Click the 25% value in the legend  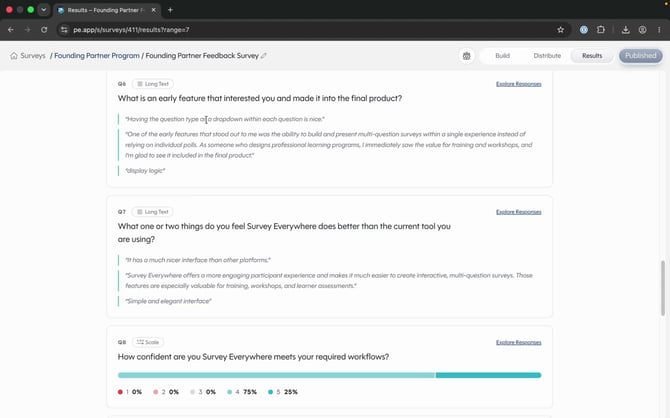pyautogui.click(x=291, y=392)
